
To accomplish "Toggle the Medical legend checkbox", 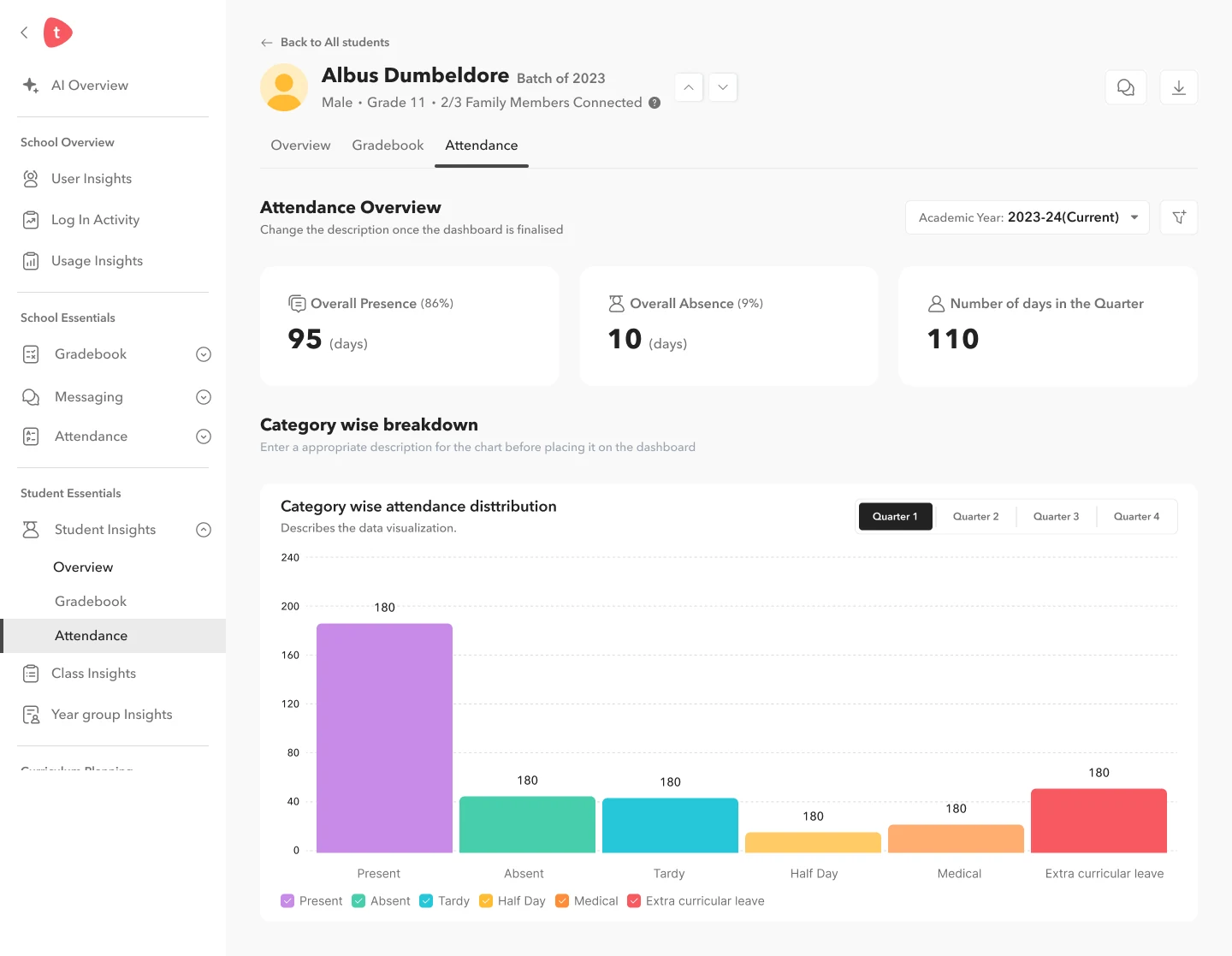I will click(x=562, y=900).
